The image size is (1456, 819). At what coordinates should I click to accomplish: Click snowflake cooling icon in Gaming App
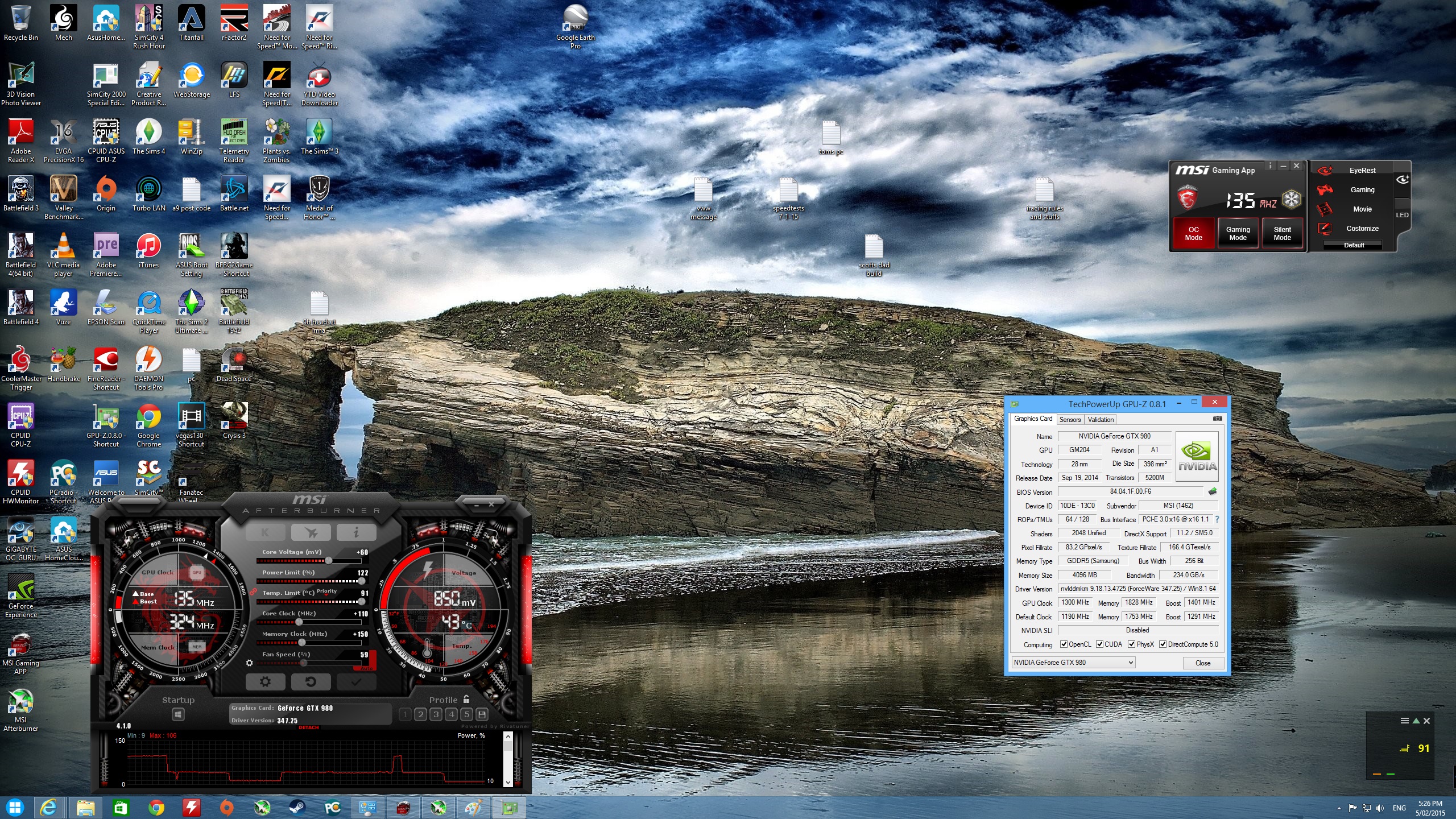point(1292,200)
